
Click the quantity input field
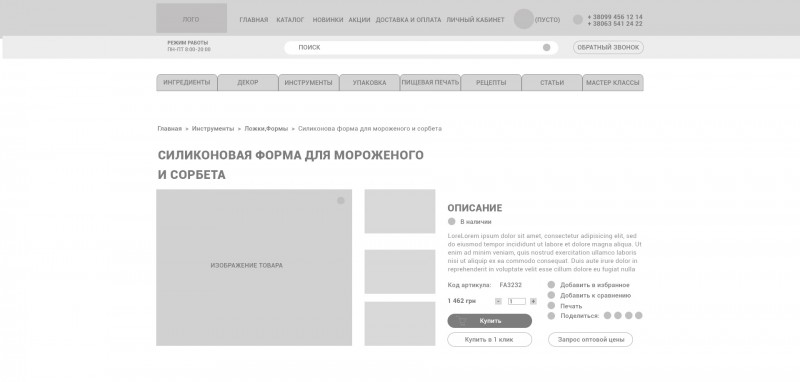pos(516,301)
